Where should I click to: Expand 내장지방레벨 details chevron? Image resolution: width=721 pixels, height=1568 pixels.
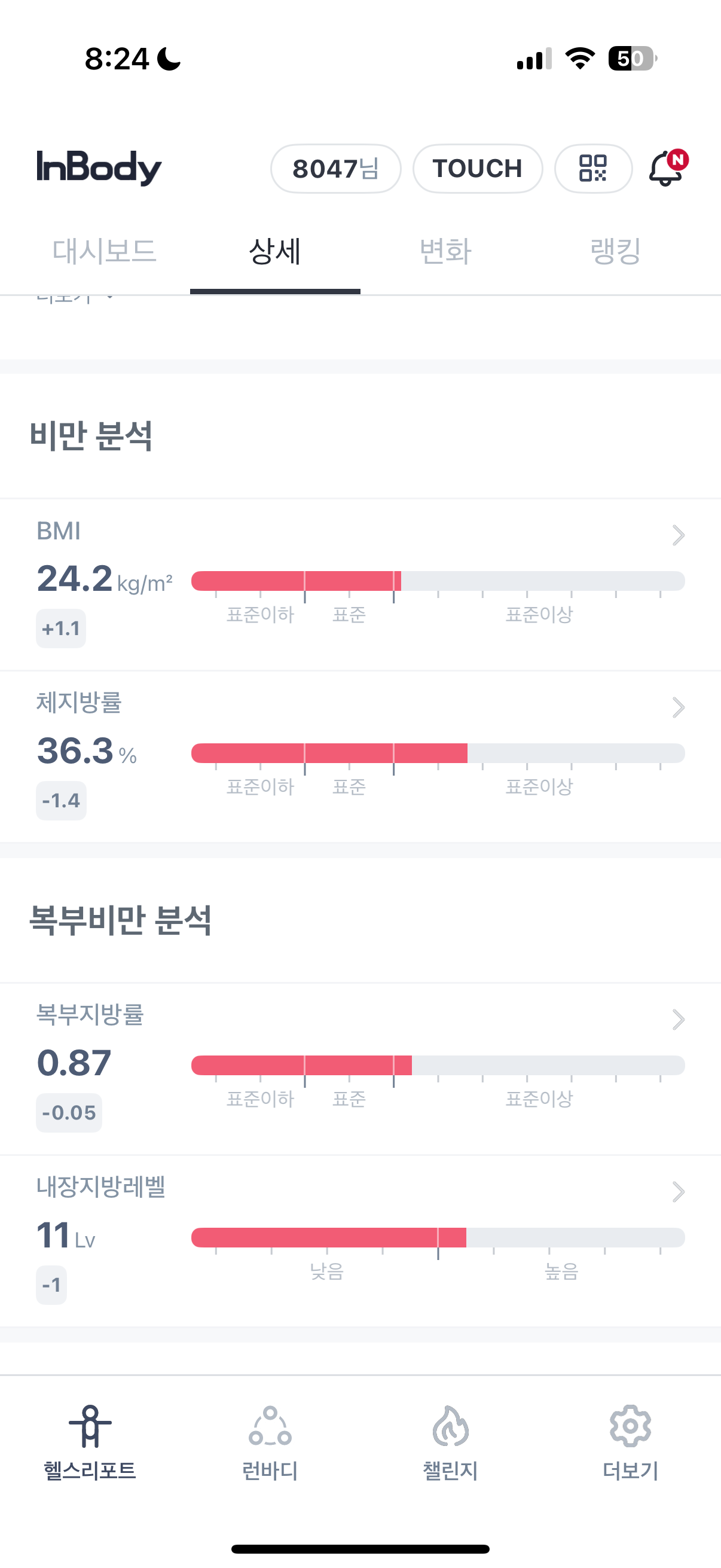tap(679, 1192)
